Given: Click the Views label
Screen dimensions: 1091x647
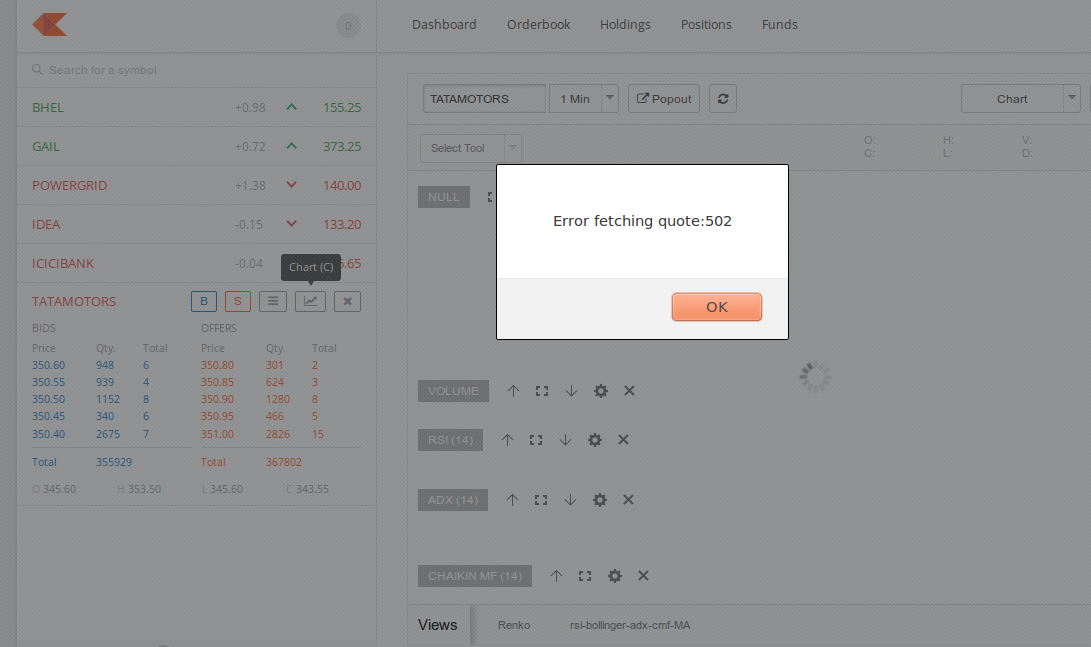Looking at the screenshot, I should coord(438,625).
